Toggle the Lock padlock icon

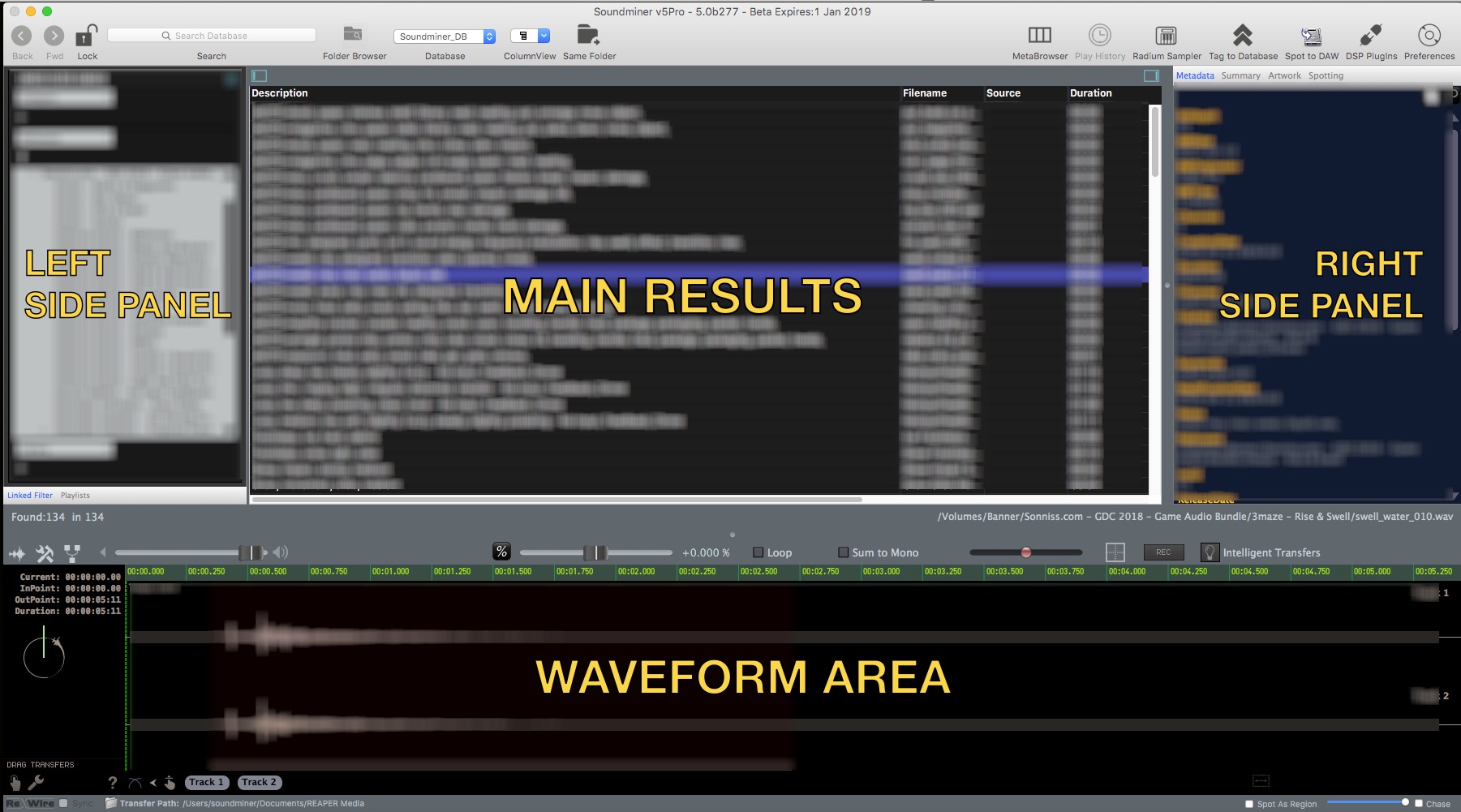click(86, 36)
